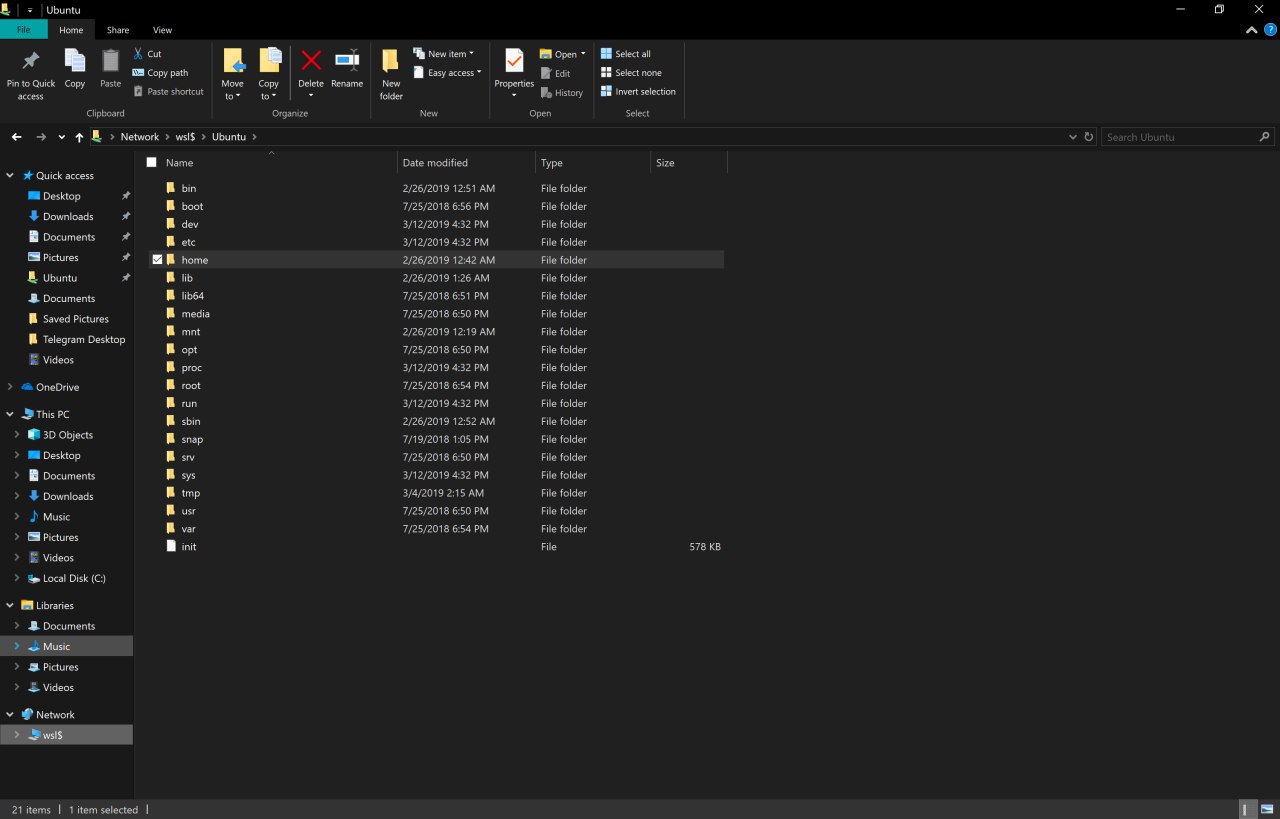Open recent locations dropdown arrow
The height and width of the screenshot is (819, 1280).
[x=62, y=137]
